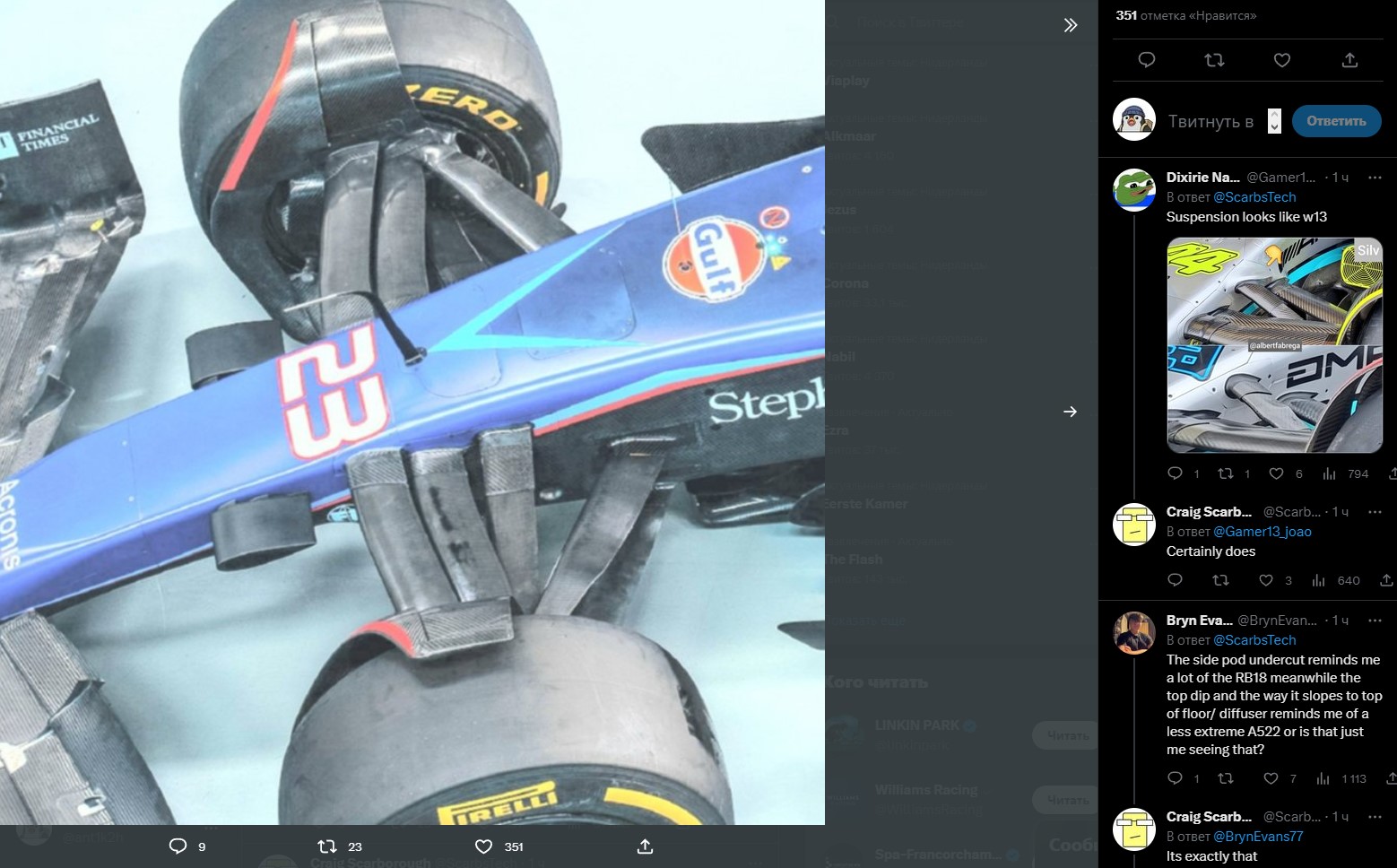
Task: Open Dixirie Na... frog avatar
Action: point(1134,190)
